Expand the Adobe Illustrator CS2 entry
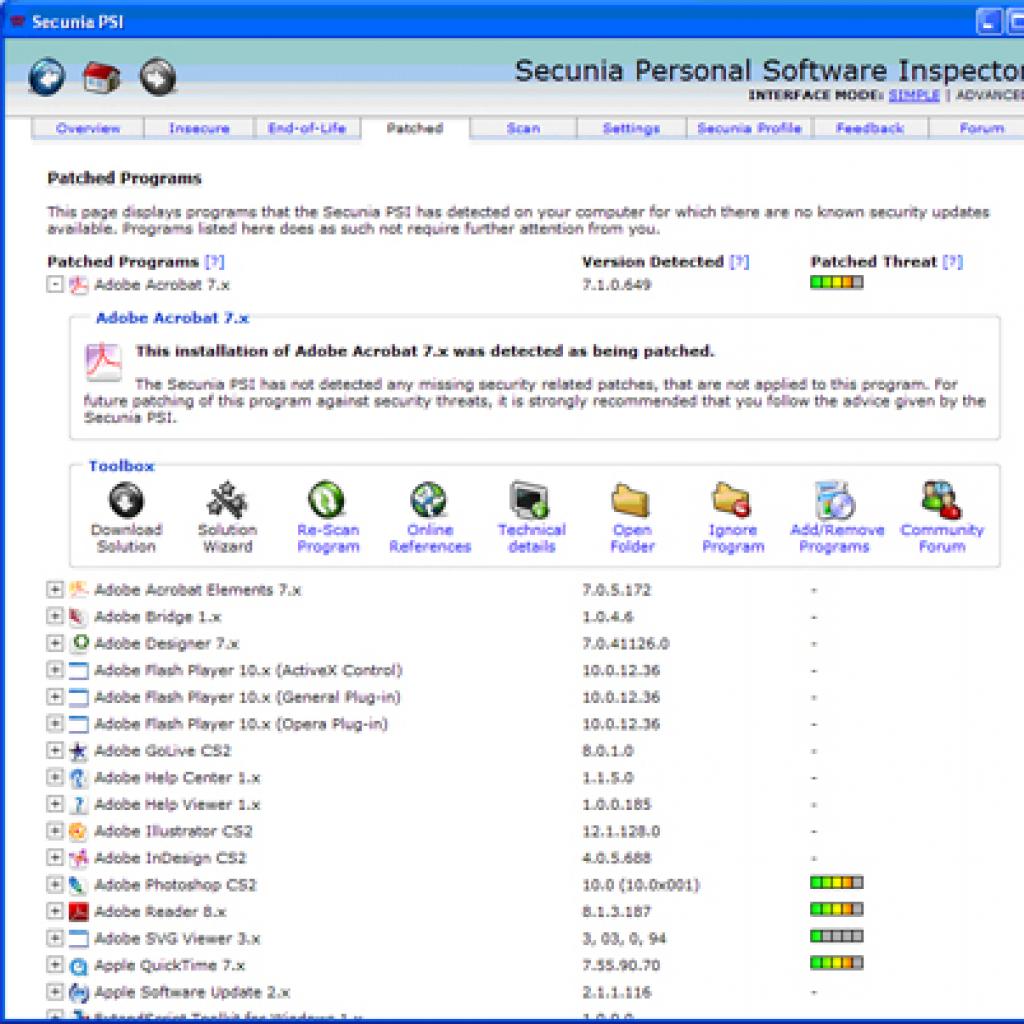The width and height of the screenshot is (1024, 1024). click(55, 831)
